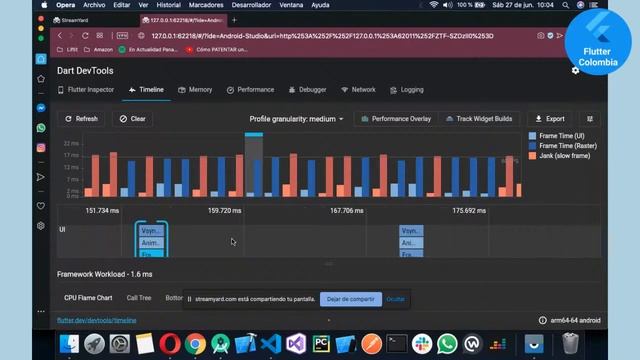Click Dejar de compartir button
The height and width of the screenshot is (360, 640).
point(351,299)
